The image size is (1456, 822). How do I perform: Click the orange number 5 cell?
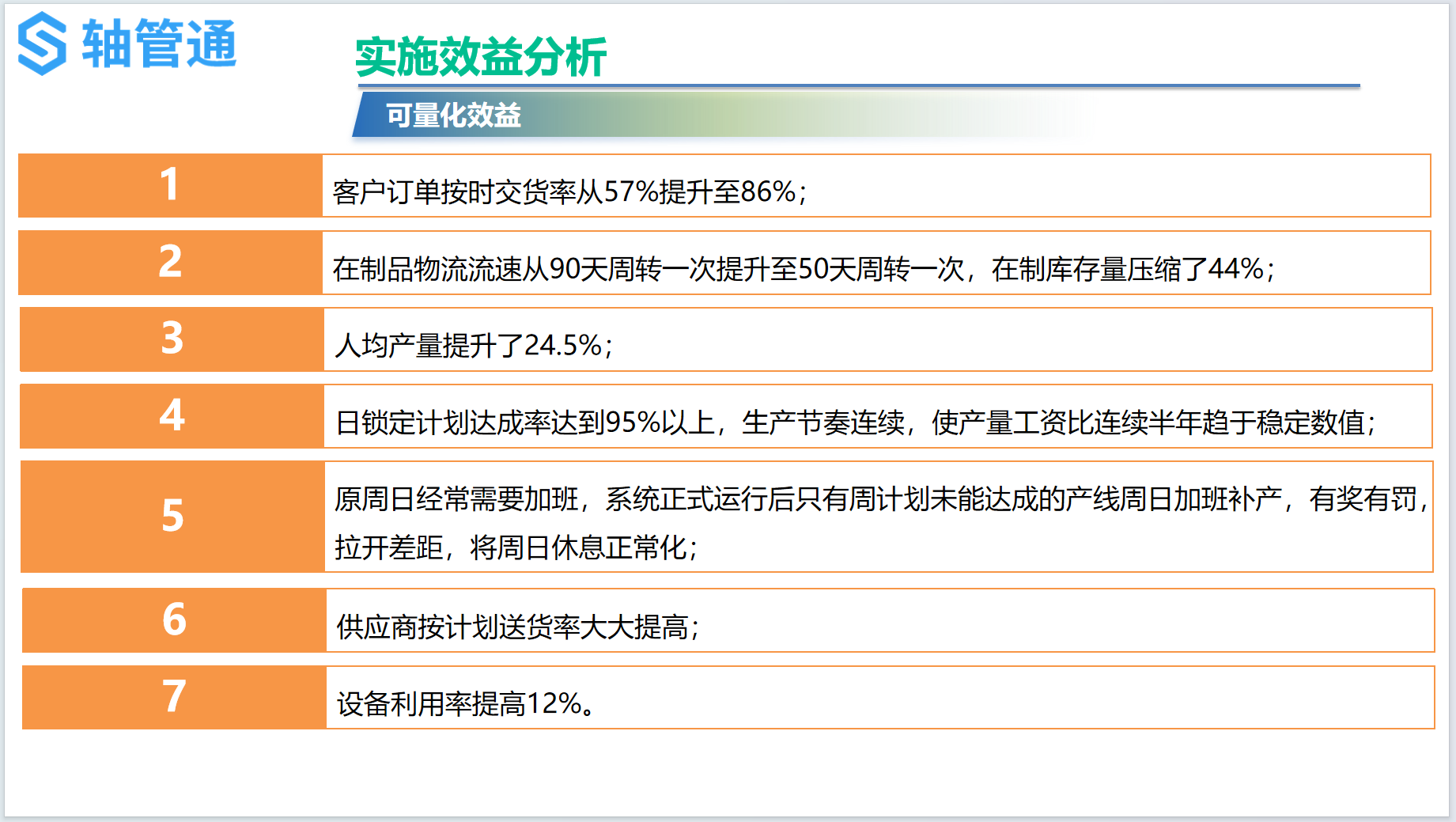pos(172,517)
